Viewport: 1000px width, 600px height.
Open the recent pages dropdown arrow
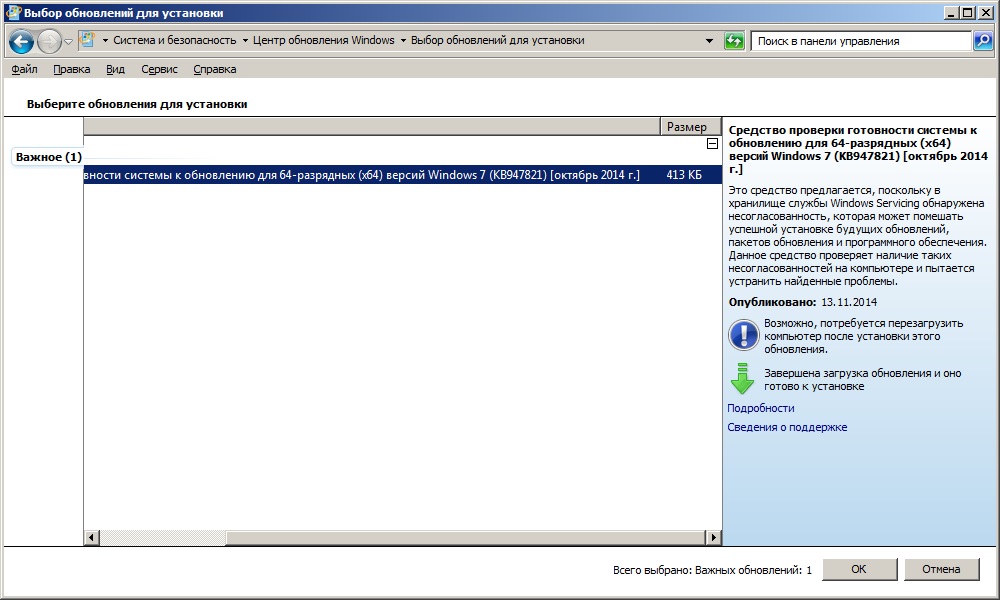coord(68,42)
